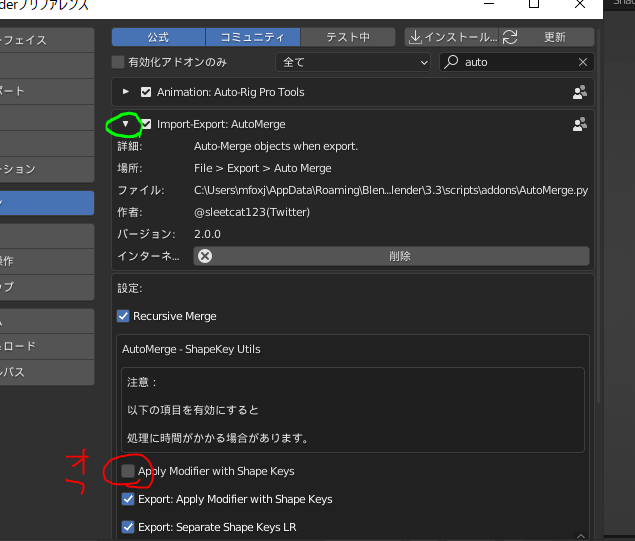Click the magnifier icon in search box

453,62
